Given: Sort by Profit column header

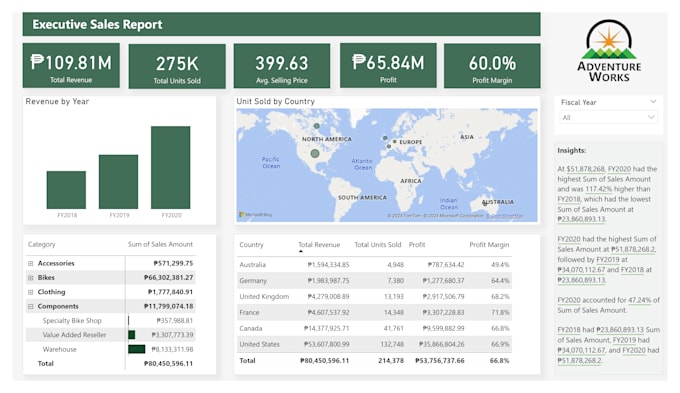Looking at the screenshot, I should coord(417,245).
